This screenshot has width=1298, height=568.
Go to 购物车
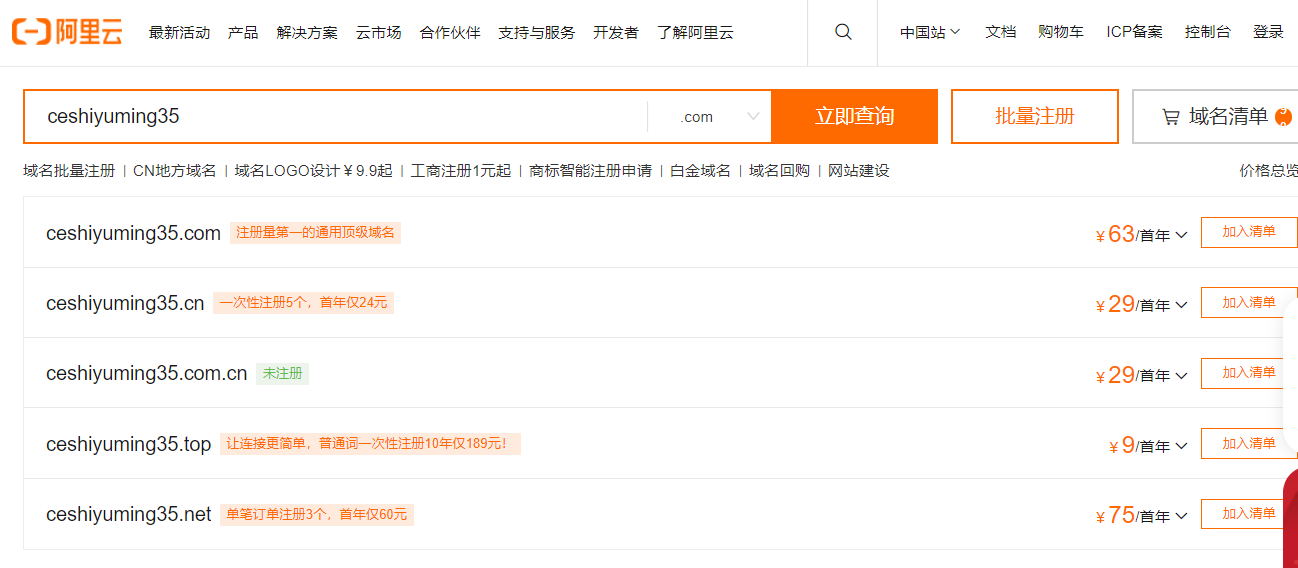tap(1061, 32)
